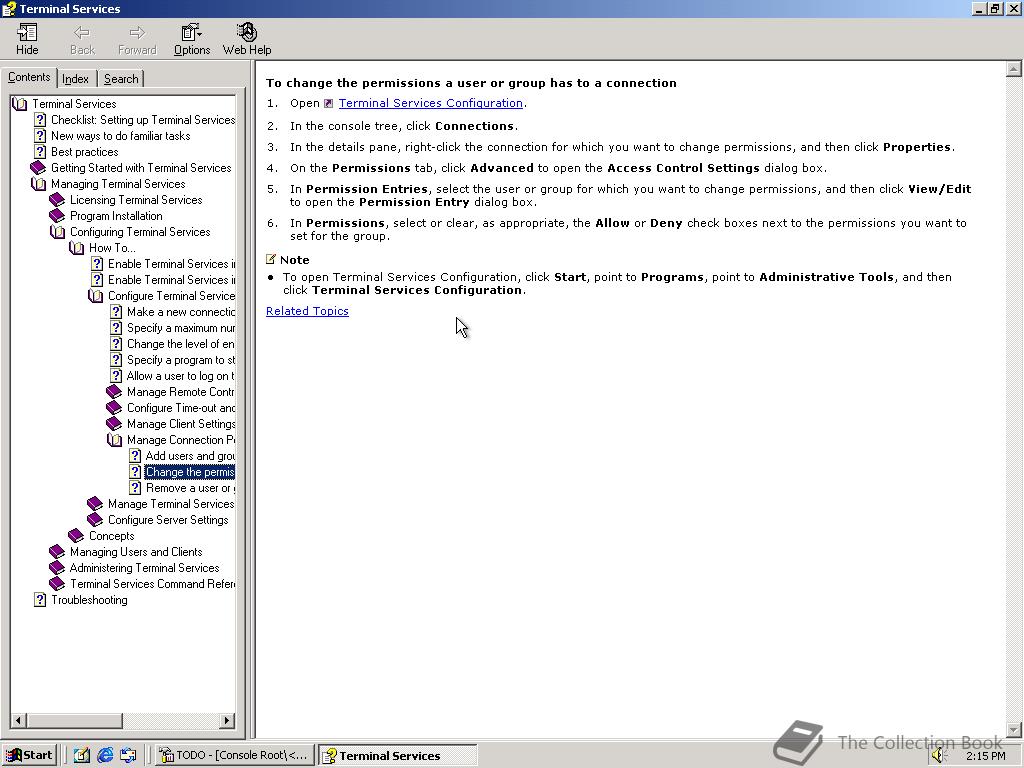The height and width of the screenshot is (768, 1024).
Task: Click the Specify a maximum number topic icon
Action: pyautogui.click(x=116, y=328)
